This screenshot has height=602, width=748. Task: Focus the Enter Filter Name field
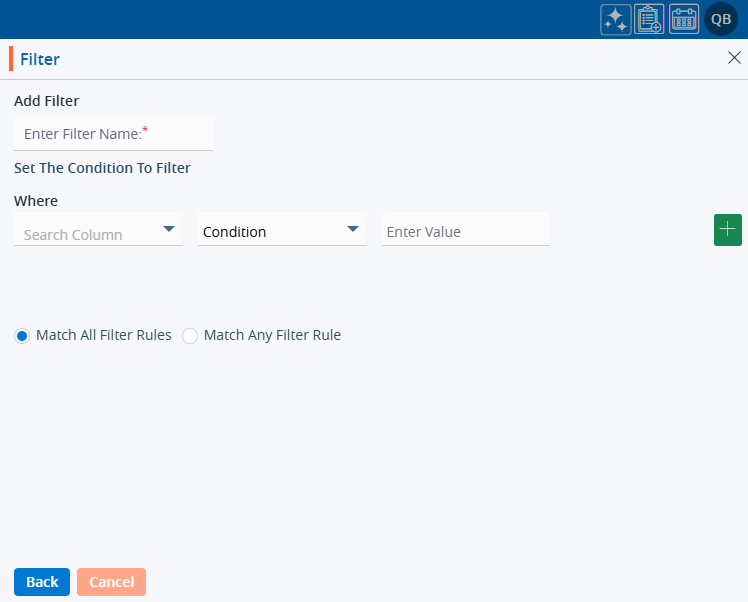tap(113, 134)
